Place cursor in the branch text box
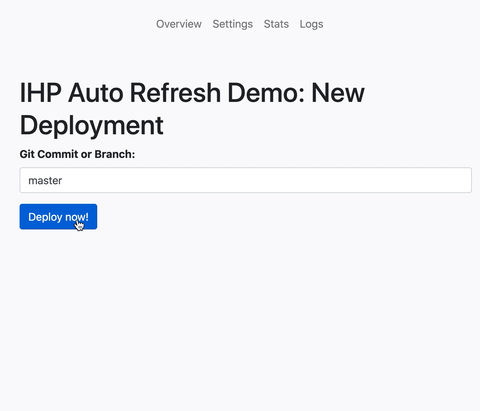480x411 pixels. tap(246, 180)
